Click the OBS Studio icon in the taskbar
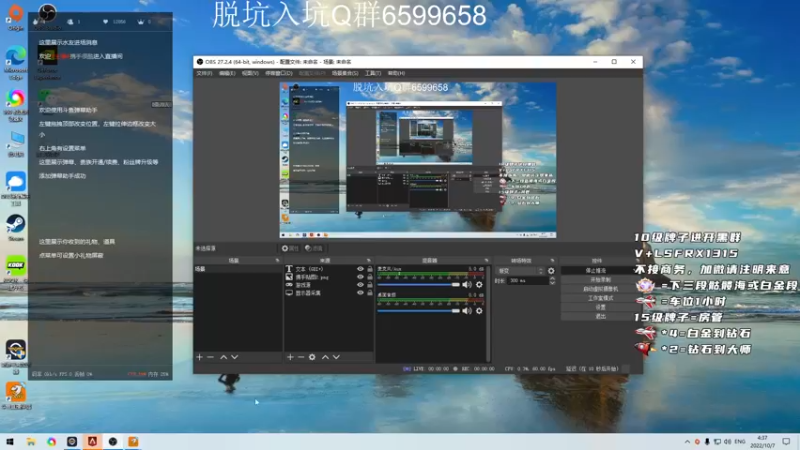The width and height of the screenshot is (800, 450). click(113, 441)
